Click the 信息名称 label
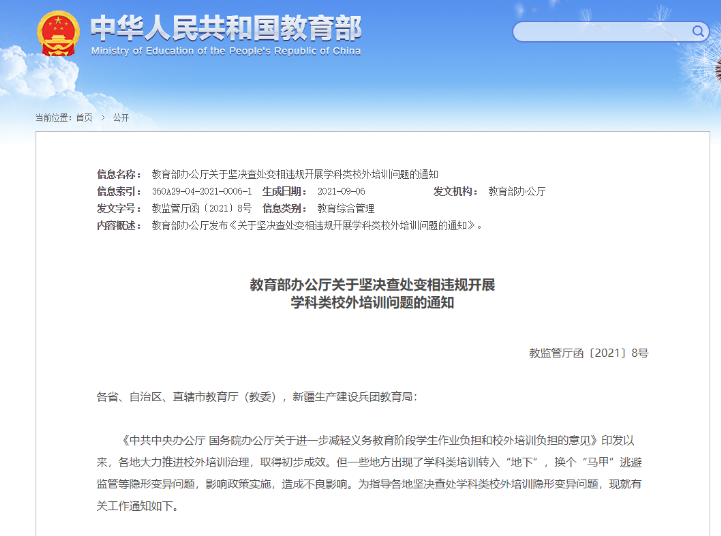Image resolution: width=721 pixels, height=536 pixels. click(119, 174)
